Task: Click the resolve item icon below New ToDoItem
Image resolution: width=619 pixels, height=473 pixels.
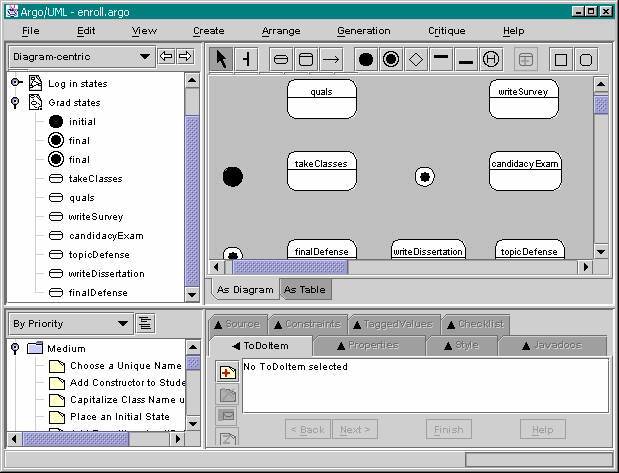Action: (x=228, y=394)
